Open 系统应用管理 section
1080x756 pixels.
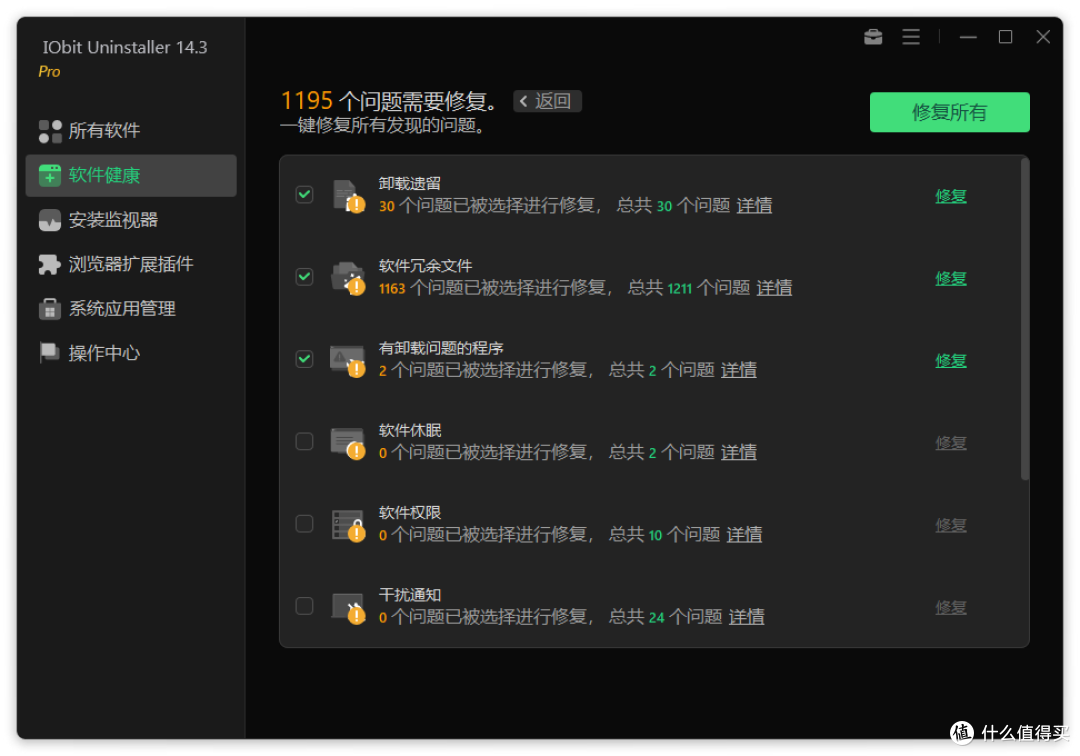131,309
